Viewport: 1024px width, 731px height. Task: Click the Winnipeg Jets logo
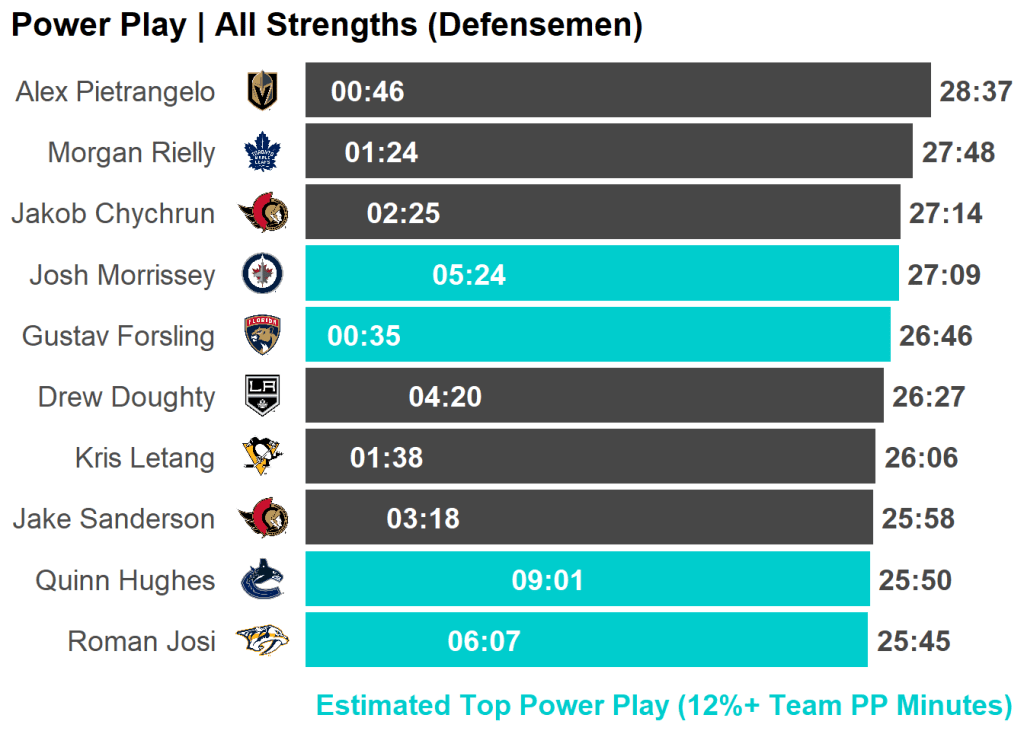tap(262, 274)
